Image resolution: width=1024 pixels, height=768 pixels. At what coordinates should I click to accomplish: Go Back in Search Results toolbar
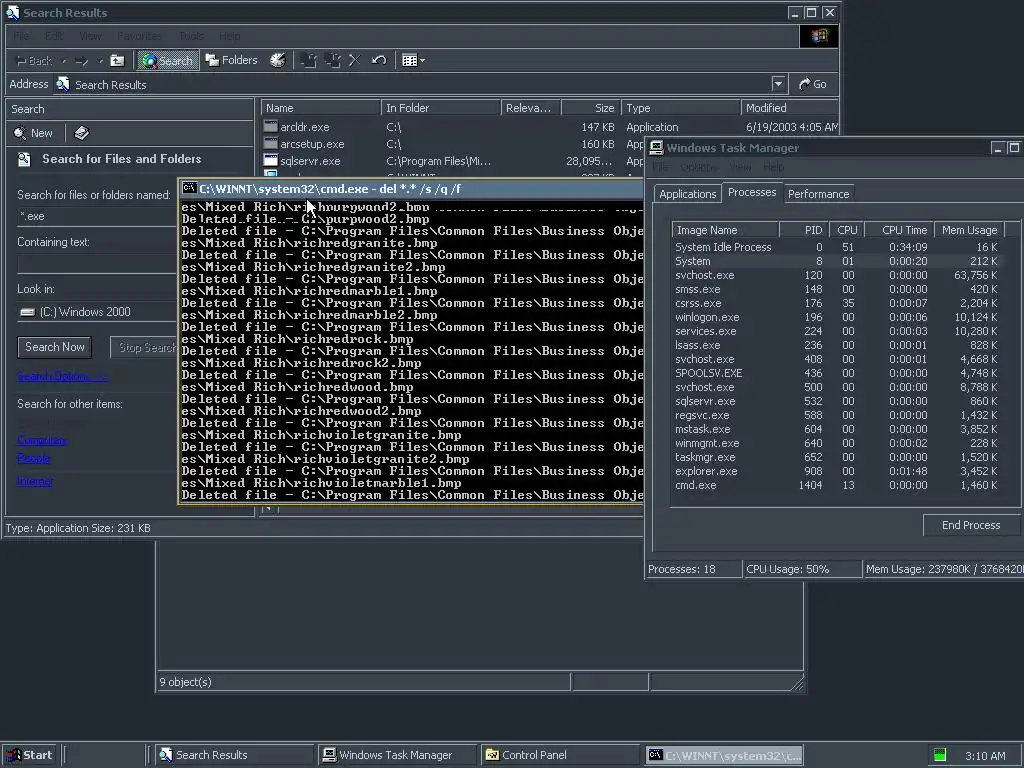click(x=34, y=61)
